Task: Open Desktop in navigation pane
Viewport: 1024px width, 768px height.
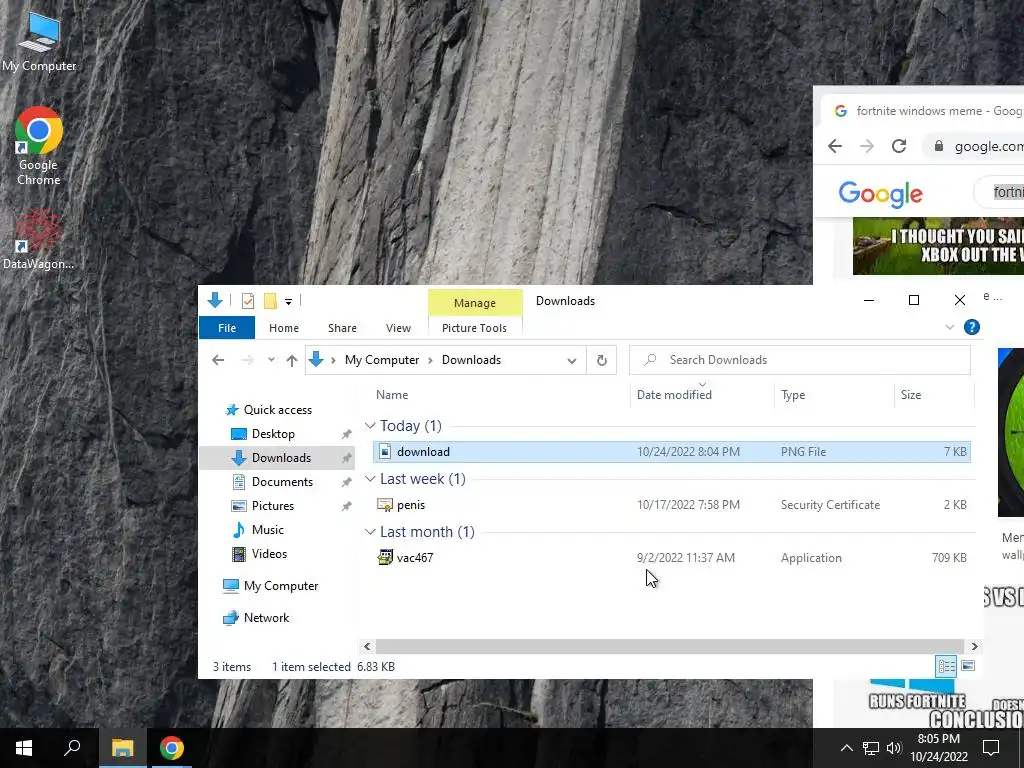Action: 273,434
